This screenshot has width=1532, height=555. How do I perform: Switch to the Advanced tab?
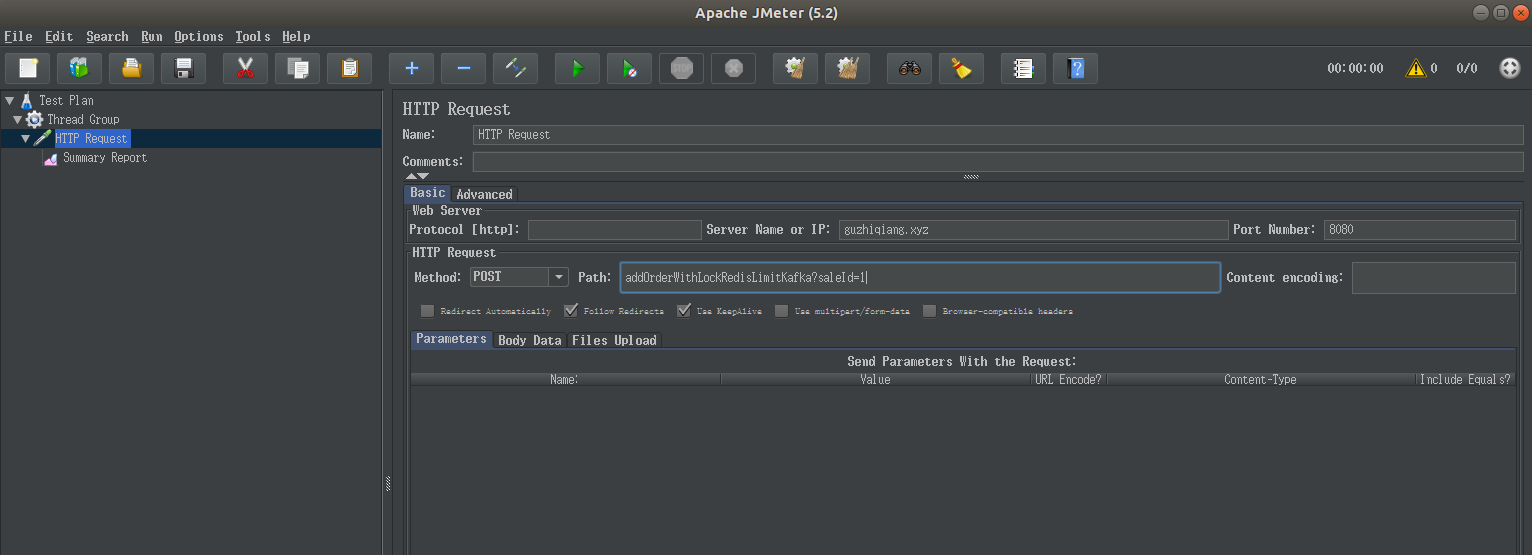point(484,194)
